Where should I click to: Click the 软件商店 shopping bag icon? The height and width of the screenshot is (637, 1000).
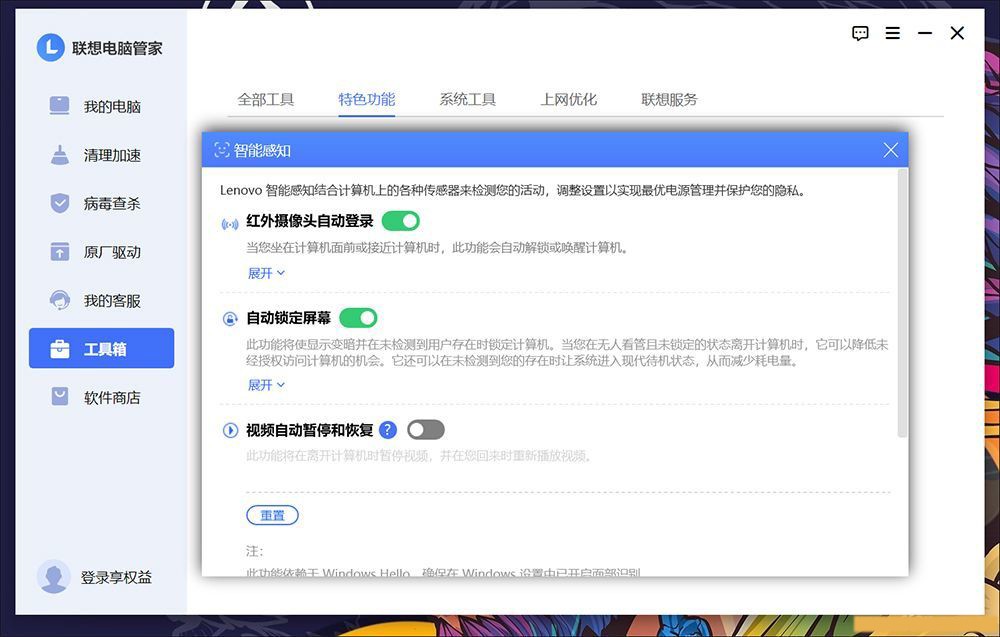coord(59,397)
